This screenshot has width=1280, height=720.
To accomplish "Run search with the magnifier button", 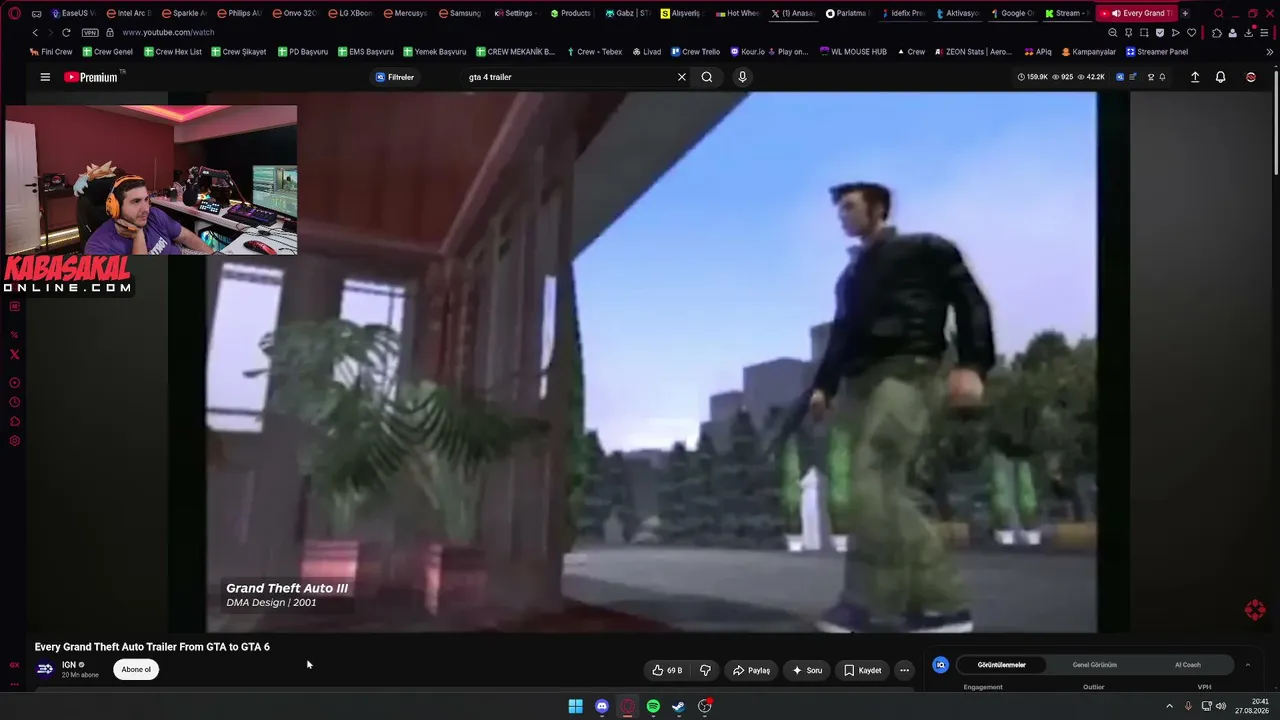I will point(707,77).
